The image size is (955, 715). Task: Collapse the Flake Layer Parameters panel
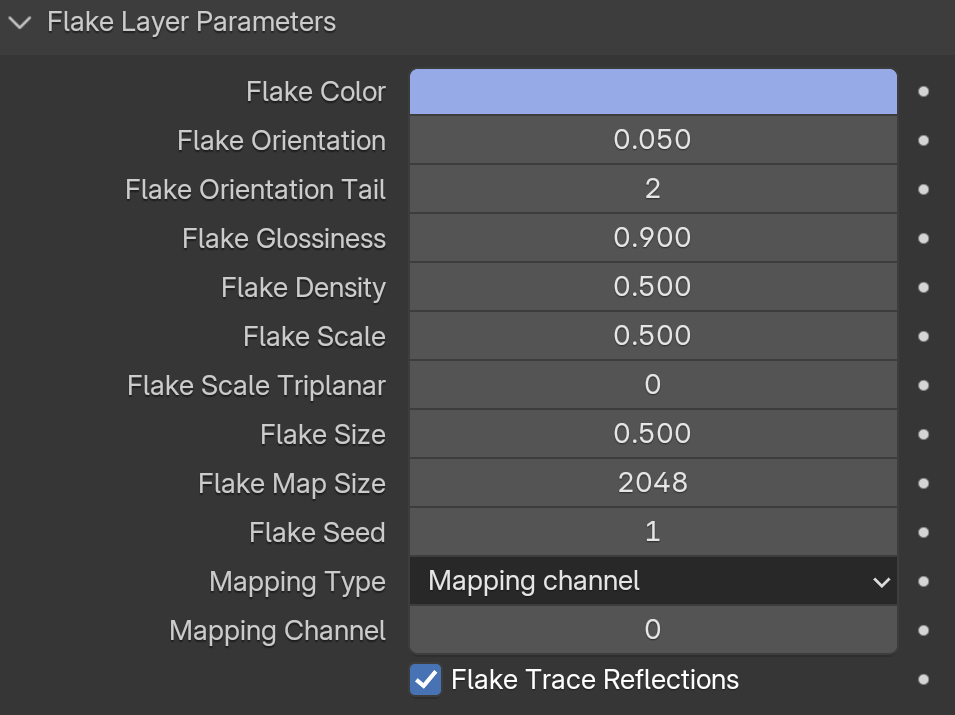click(20, 23)
